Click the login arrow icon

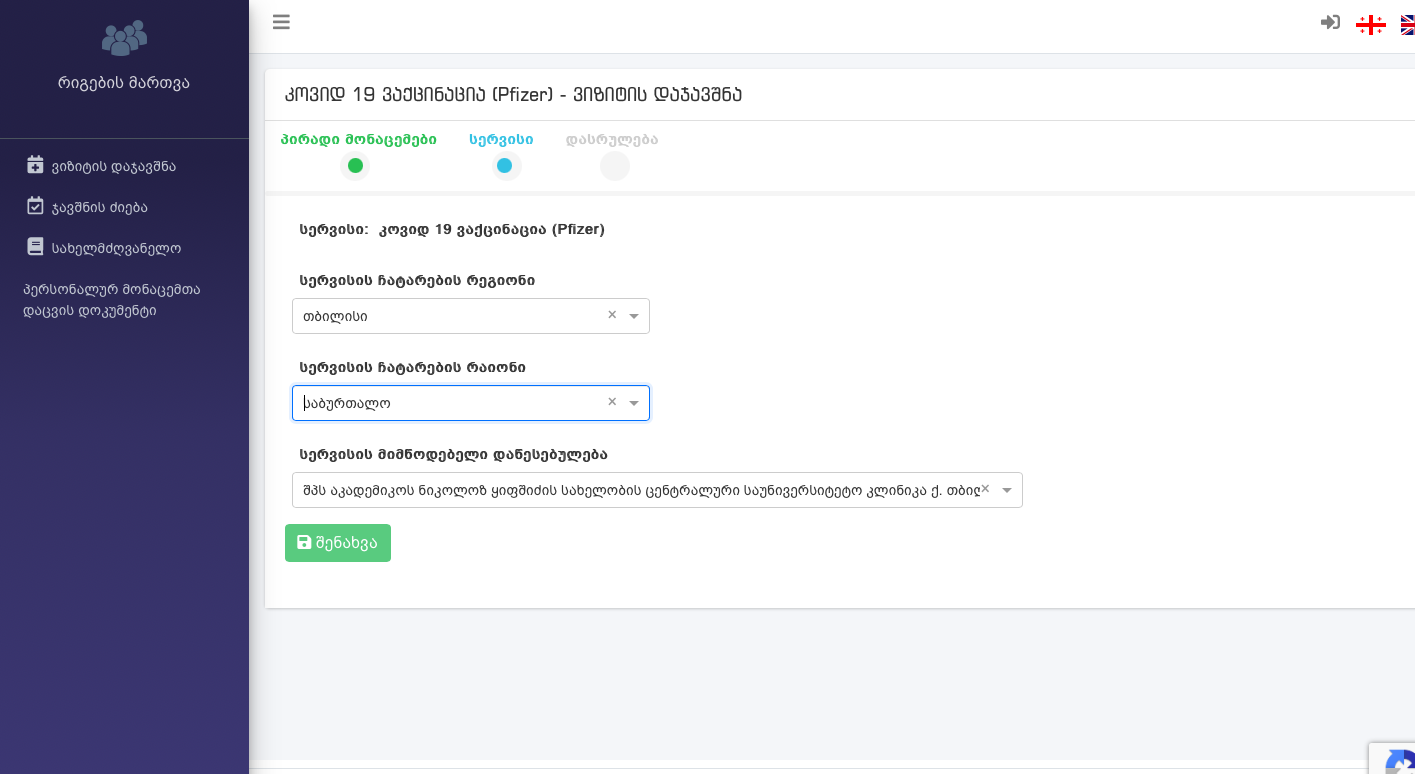tap(1330, 22)
